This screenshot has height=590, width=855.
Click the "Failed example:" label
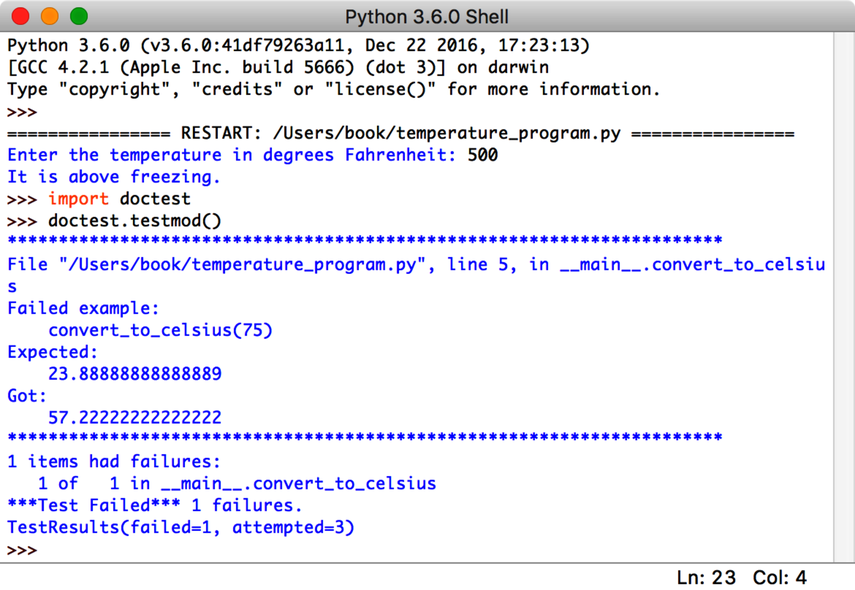(x=83, y=309)
